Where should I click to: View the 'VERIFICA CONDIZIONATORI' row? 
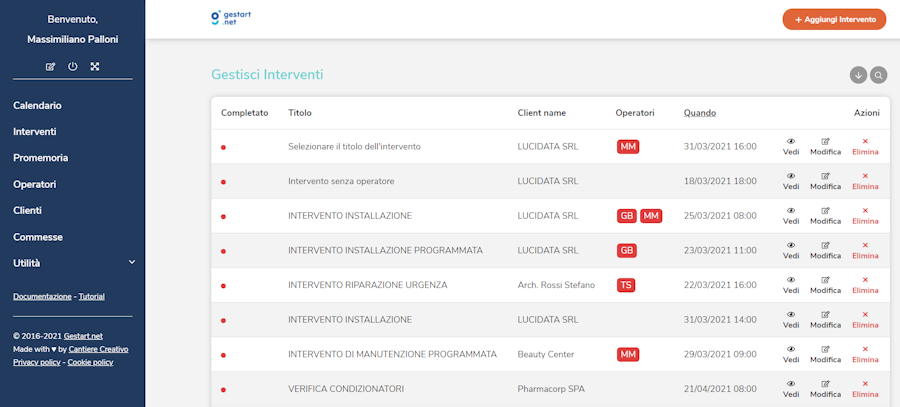pos(791,389)
